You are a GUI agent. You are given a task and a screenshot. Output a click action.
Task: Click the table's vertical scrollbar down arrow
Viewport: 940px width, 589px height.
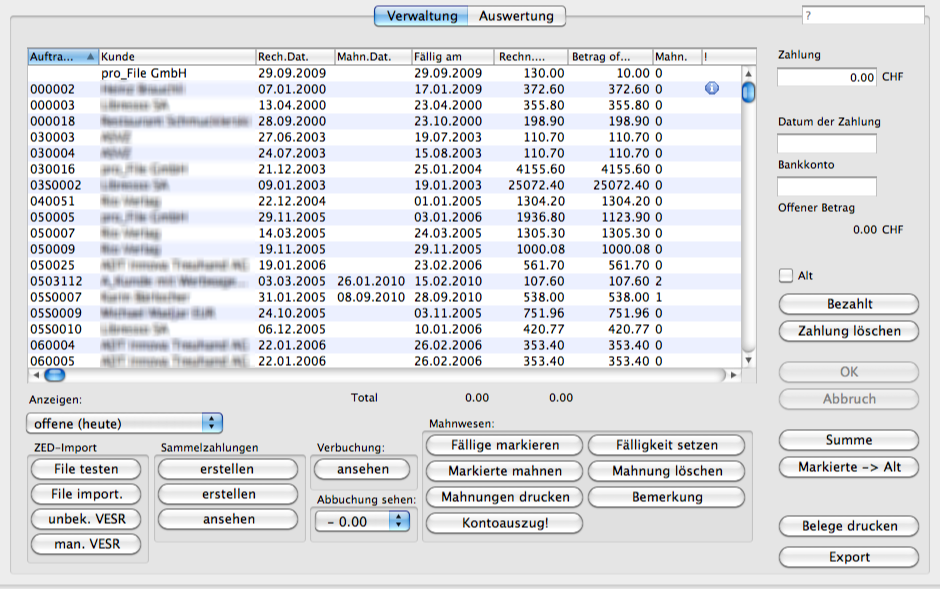tap(747, 359)
